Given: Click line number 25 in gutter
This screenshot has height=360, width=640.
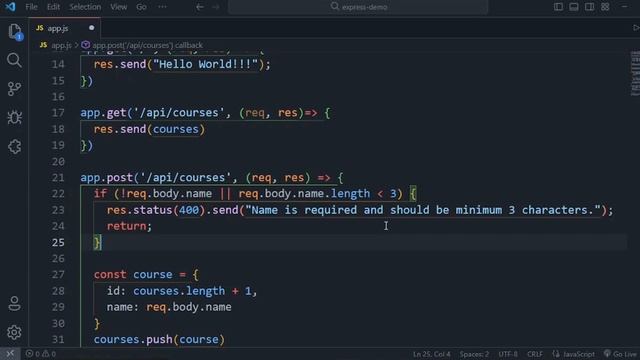Looking at the screenshot, I should [58, 242].
